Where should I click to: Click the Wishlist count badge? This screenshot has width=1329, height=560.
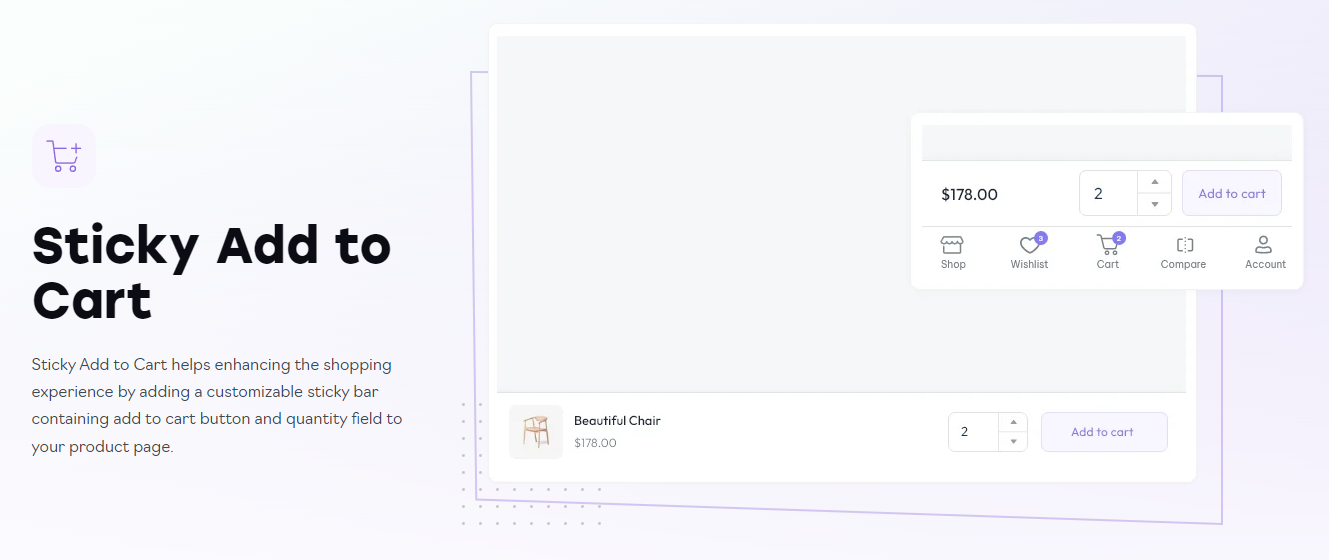coord(1041,238)
